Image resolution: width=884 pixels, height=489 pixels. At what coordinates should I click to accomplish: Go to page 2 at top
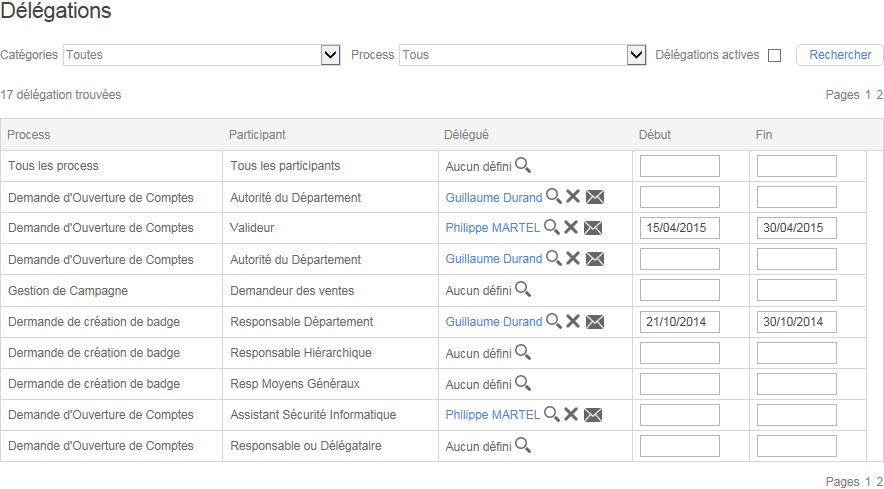pyautogui.click(x=880, y=95)
